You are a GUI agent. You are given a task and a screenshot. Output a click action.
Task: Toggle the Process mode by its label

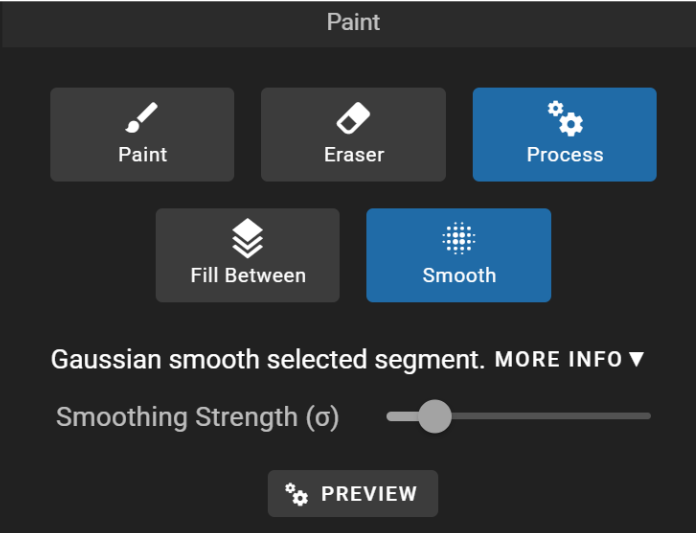coord(565,155)
